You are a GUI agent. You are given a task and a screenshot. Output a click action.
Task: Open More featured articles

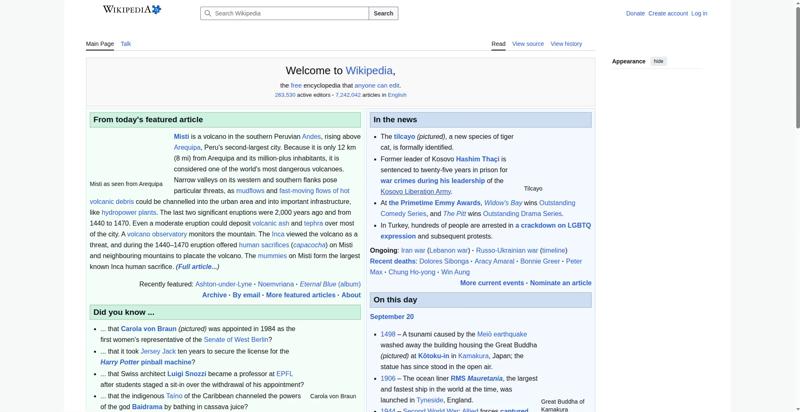point(301,295)
